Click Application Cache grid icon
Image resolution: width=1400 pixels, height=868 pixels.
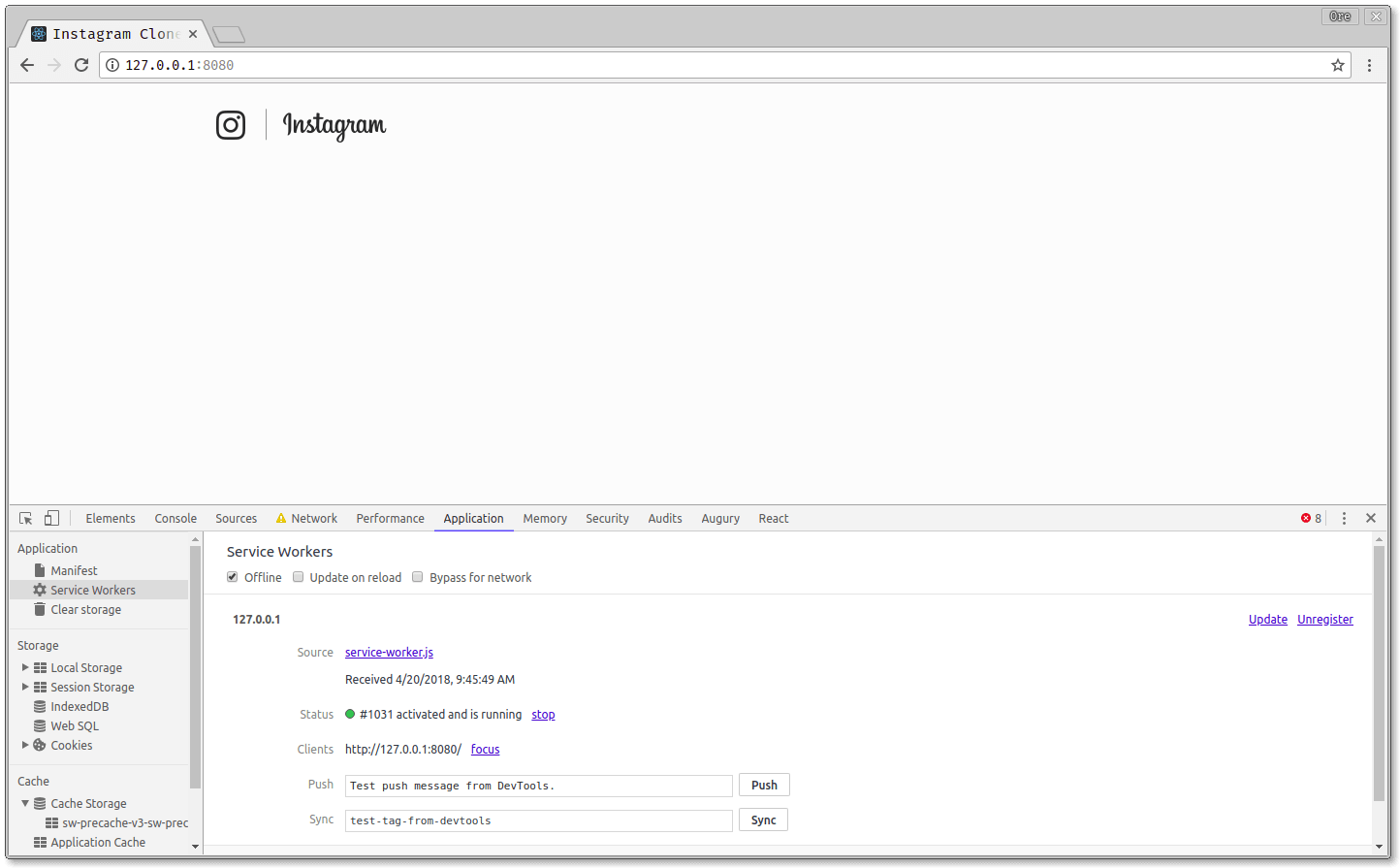click(x=40, y=843)
